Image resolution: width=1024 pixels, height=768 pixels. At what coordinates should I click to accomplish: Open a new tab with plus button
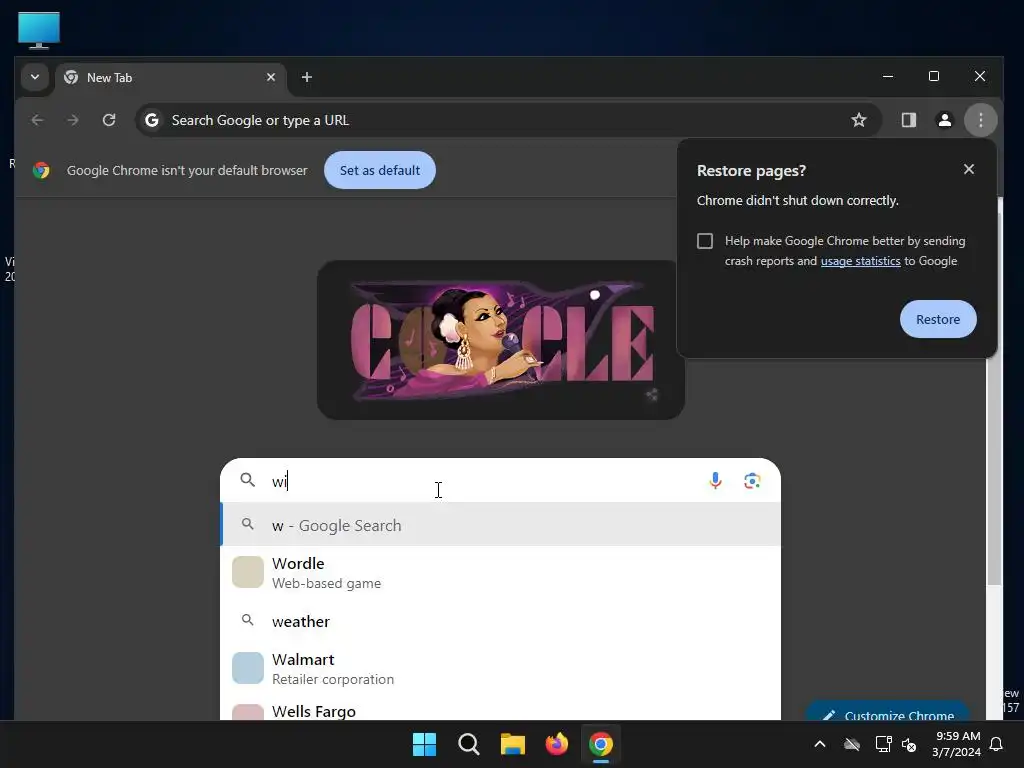point(306,77)
